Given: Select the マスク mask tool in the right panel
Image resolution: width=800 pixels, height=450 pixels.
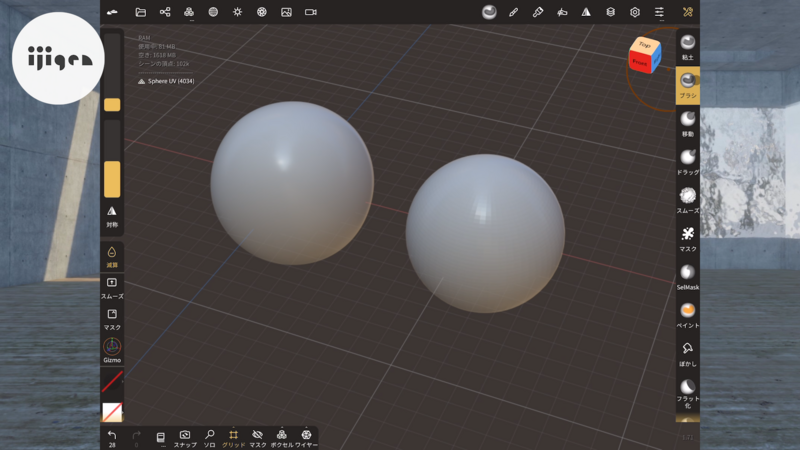Looking at the screenshot, I should 688,239.
